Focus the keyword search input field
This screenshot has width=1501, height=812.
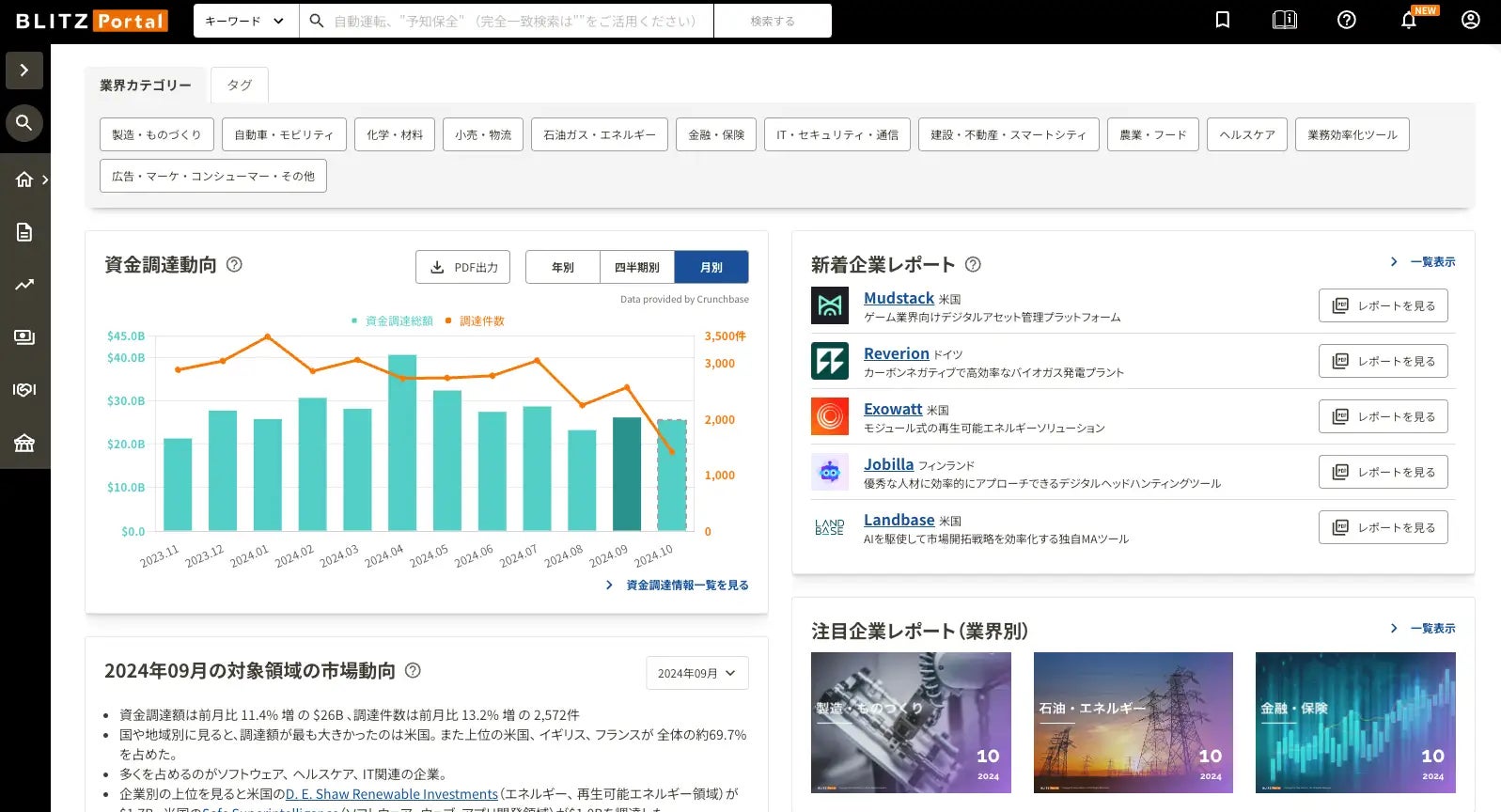pos(515,21)
